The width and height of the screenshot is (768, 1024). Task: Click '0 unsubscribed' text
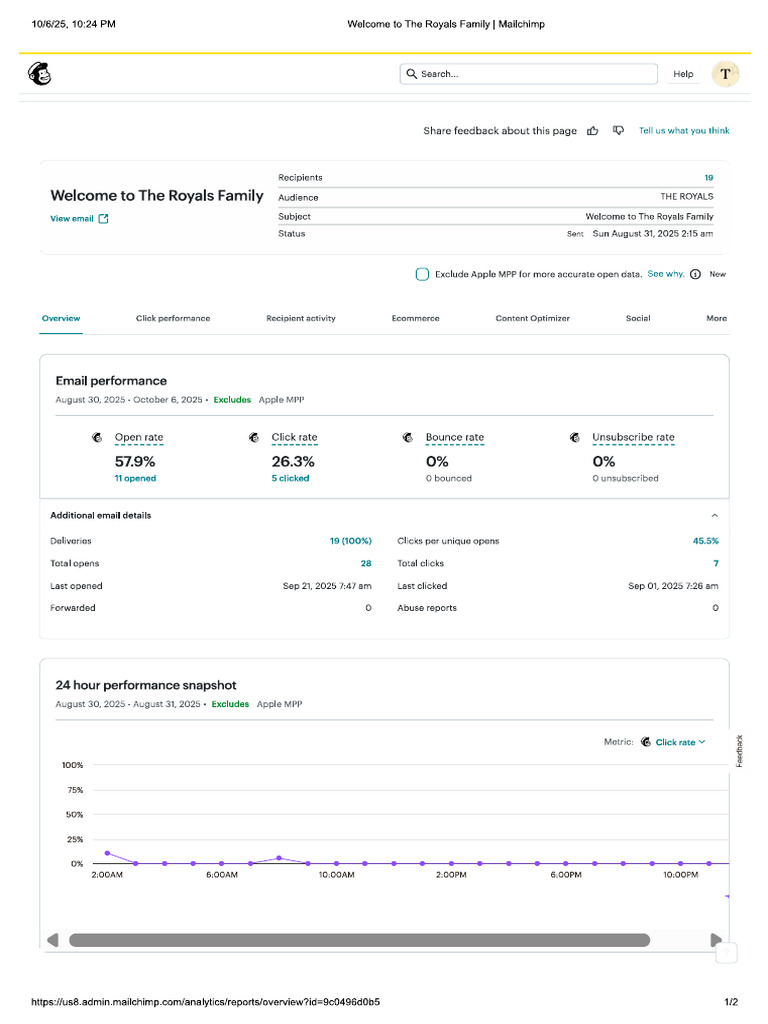[626, 478]
